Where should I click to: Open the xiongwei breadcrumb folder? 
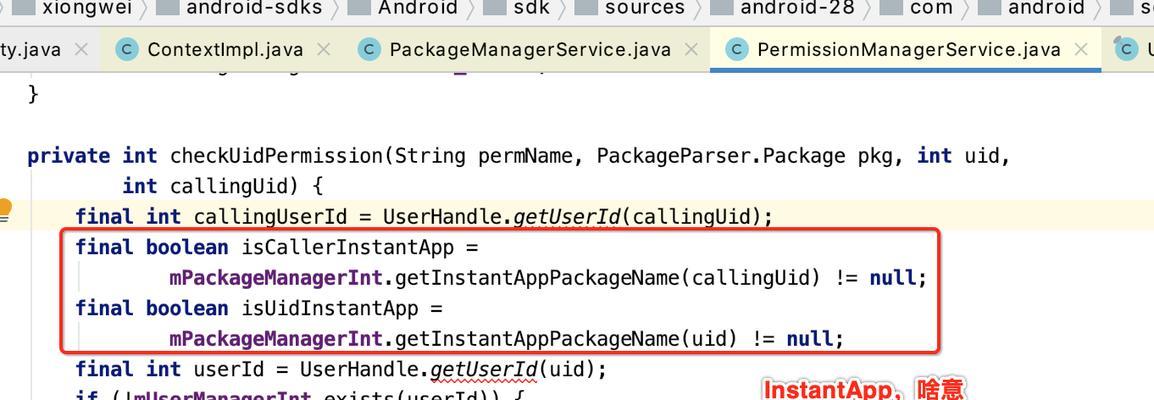point(85,8)
